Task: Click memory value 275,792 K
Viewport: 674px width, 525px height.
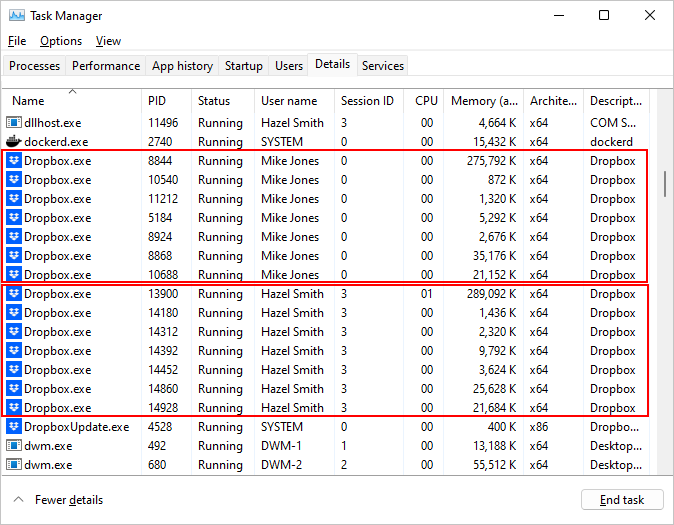Action: point(491,161)
